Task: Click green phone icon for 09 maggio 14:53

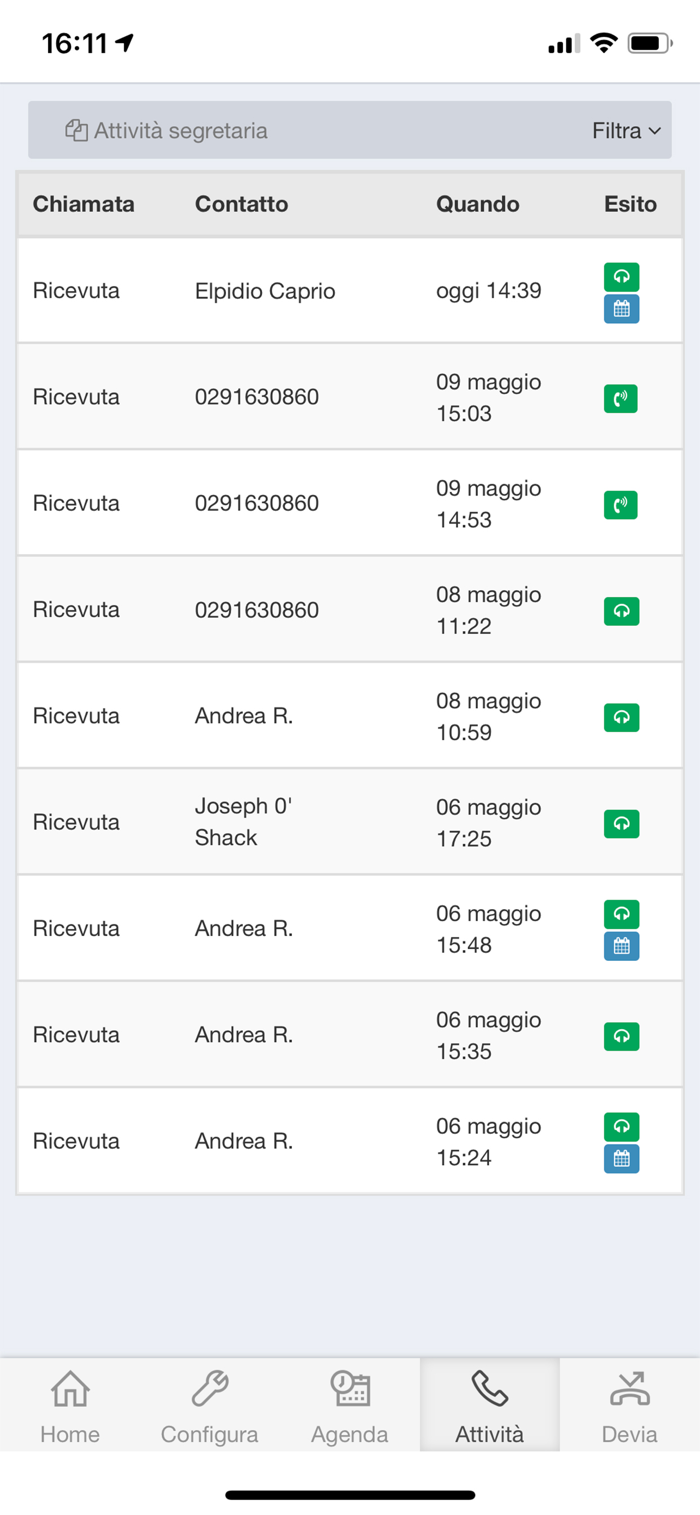Action: pyautogui.click(x=621, y=504)
